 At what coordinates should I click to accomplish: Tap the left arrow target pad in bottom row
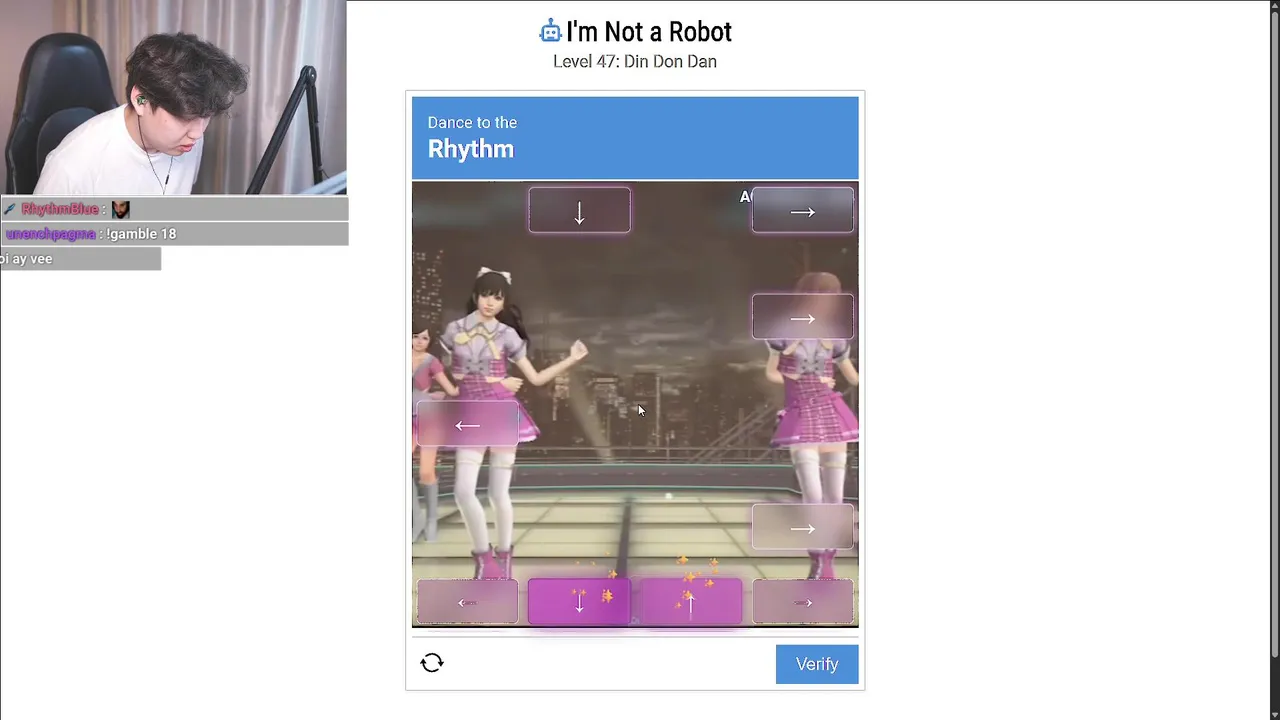pos(467,602)
